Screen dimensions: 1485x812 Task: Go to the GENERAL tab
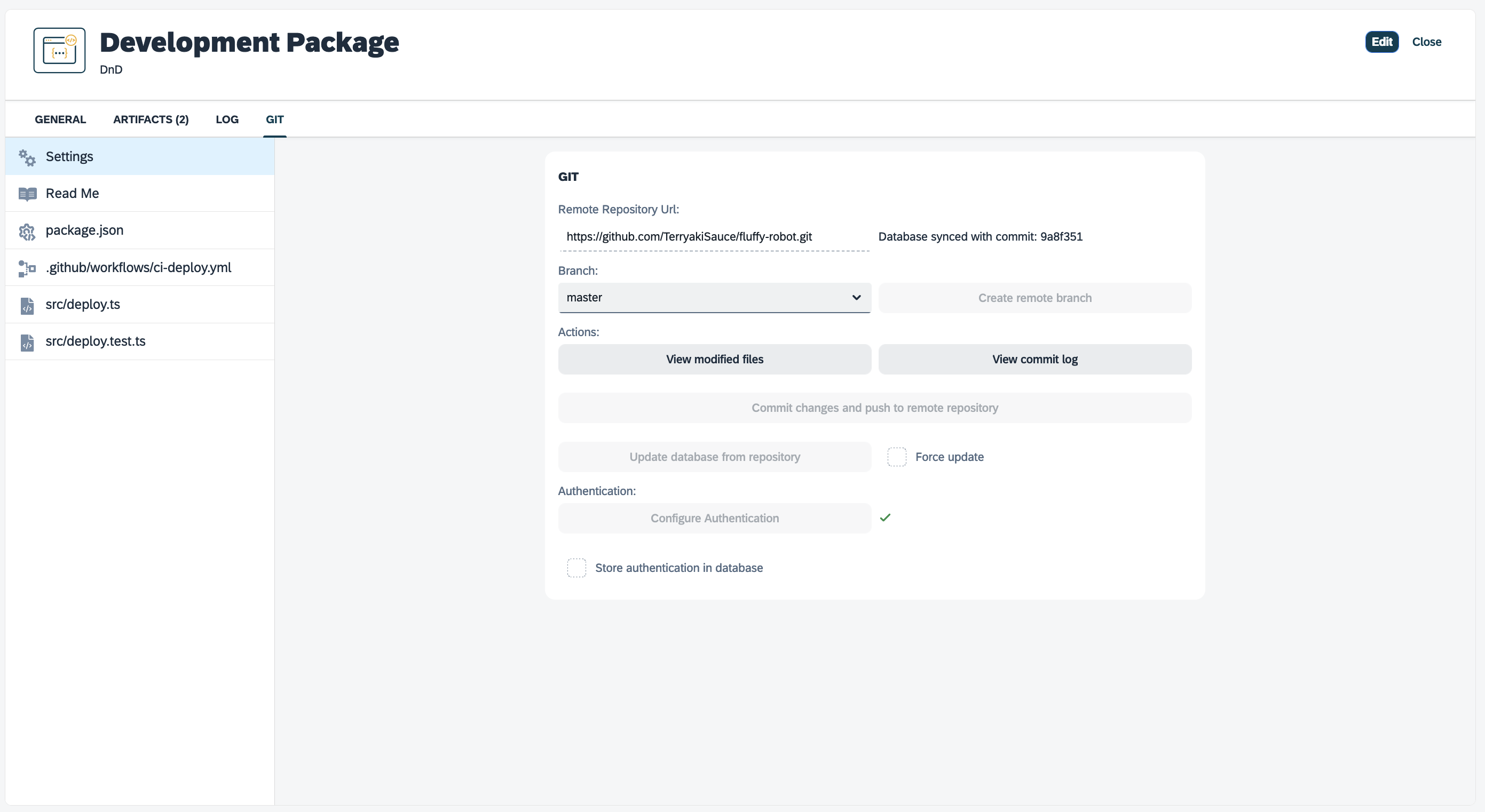60,120
